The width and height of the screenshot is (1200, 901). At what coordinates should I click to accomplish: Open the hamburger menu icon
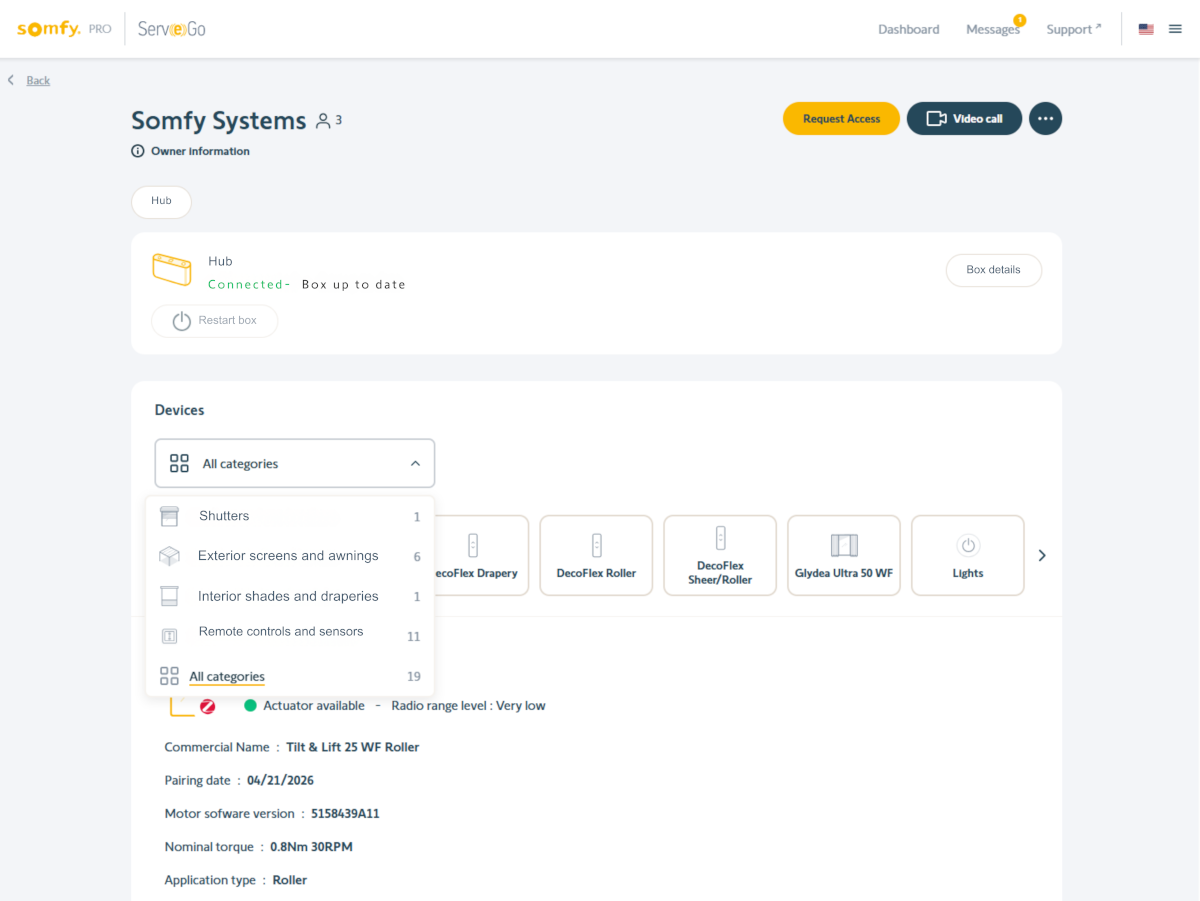(1175, 29)
